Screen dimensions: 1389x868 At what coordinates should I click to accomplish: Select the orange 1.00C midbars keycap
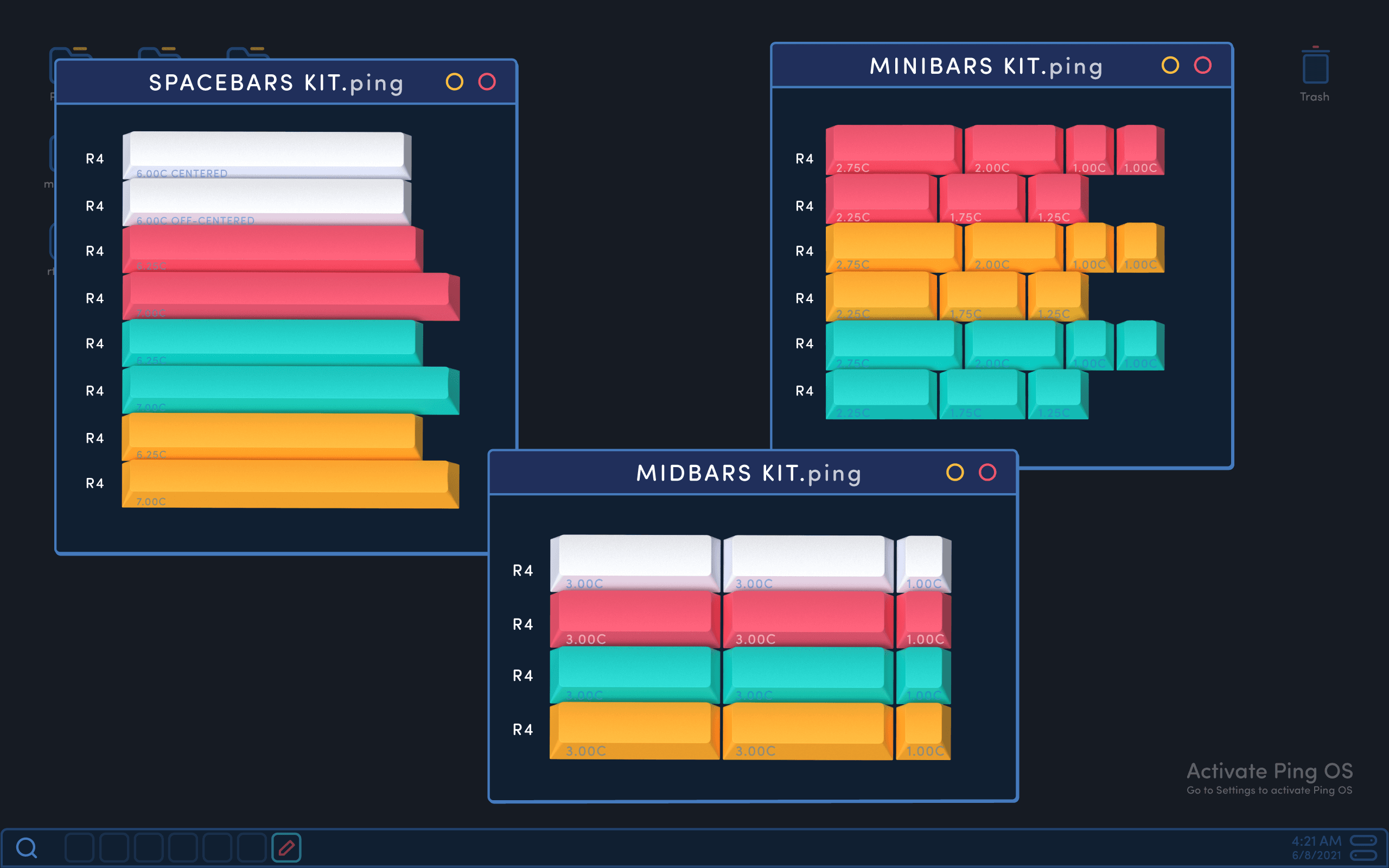pos(923,729)
